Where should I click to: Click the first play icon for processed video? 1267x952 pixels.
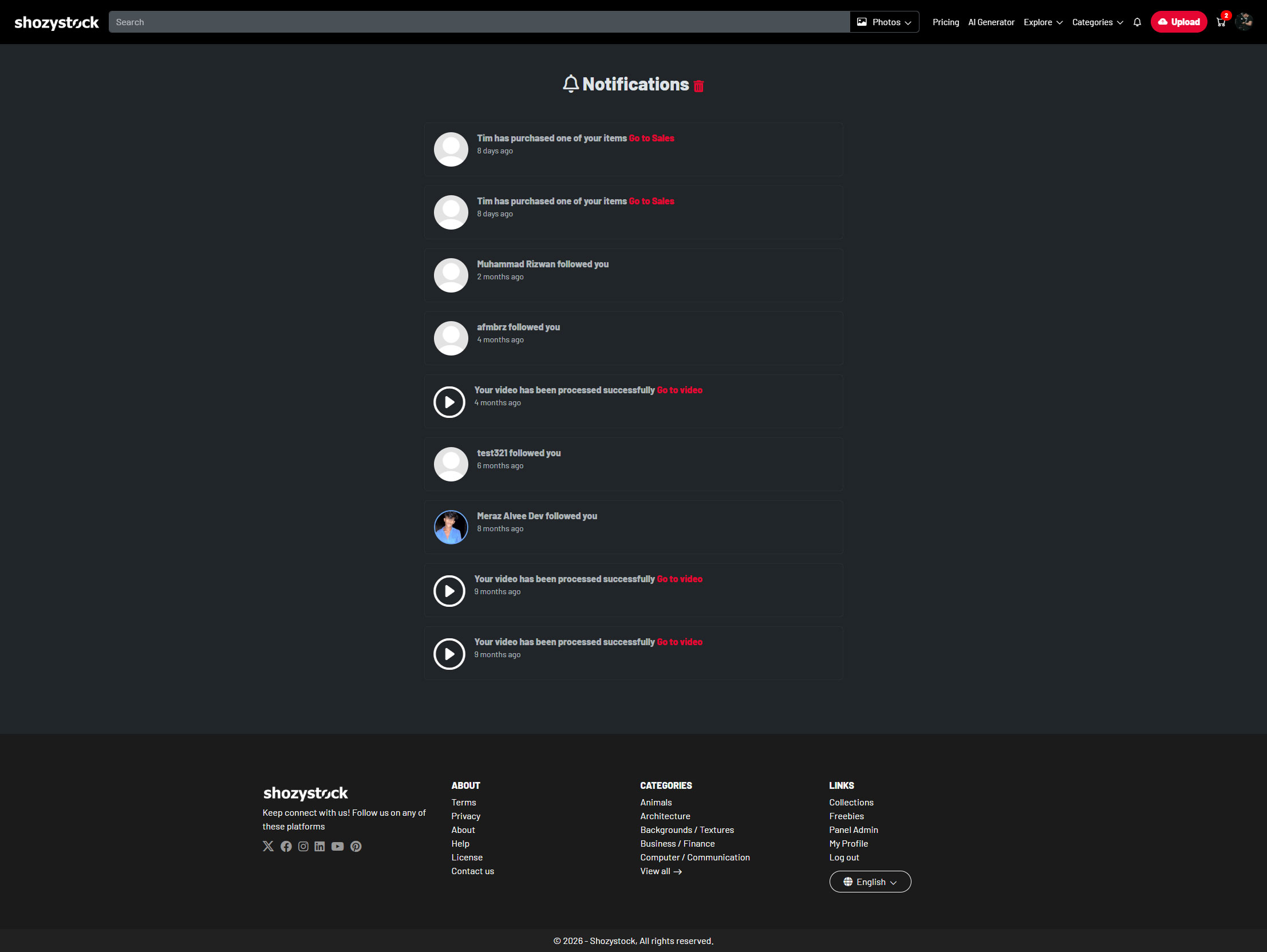pos(449,401)
